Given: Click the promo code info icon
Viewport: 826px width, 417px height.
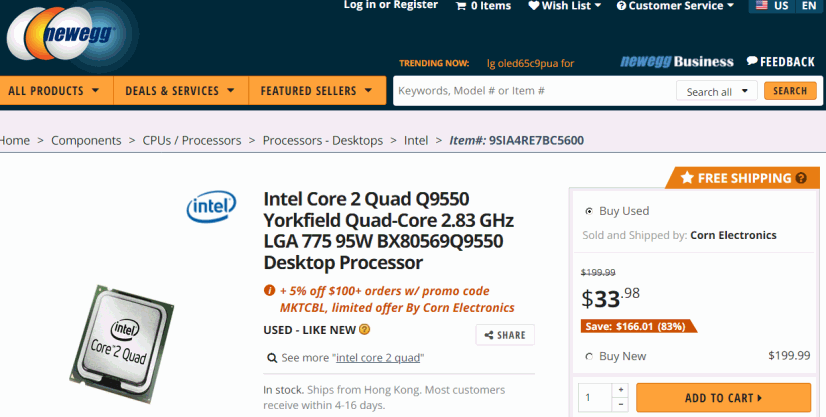Looking at the screenshot, I should pos(269,290).
